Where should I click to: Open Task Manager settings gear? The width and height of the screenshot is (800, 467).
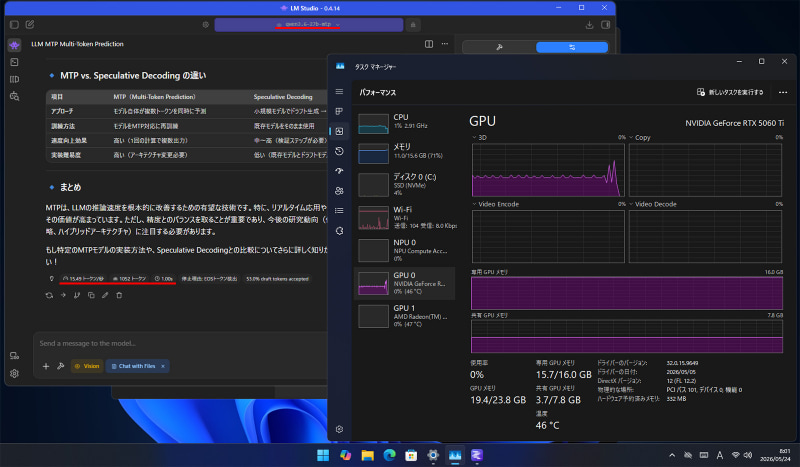click(x=339, y=429)
